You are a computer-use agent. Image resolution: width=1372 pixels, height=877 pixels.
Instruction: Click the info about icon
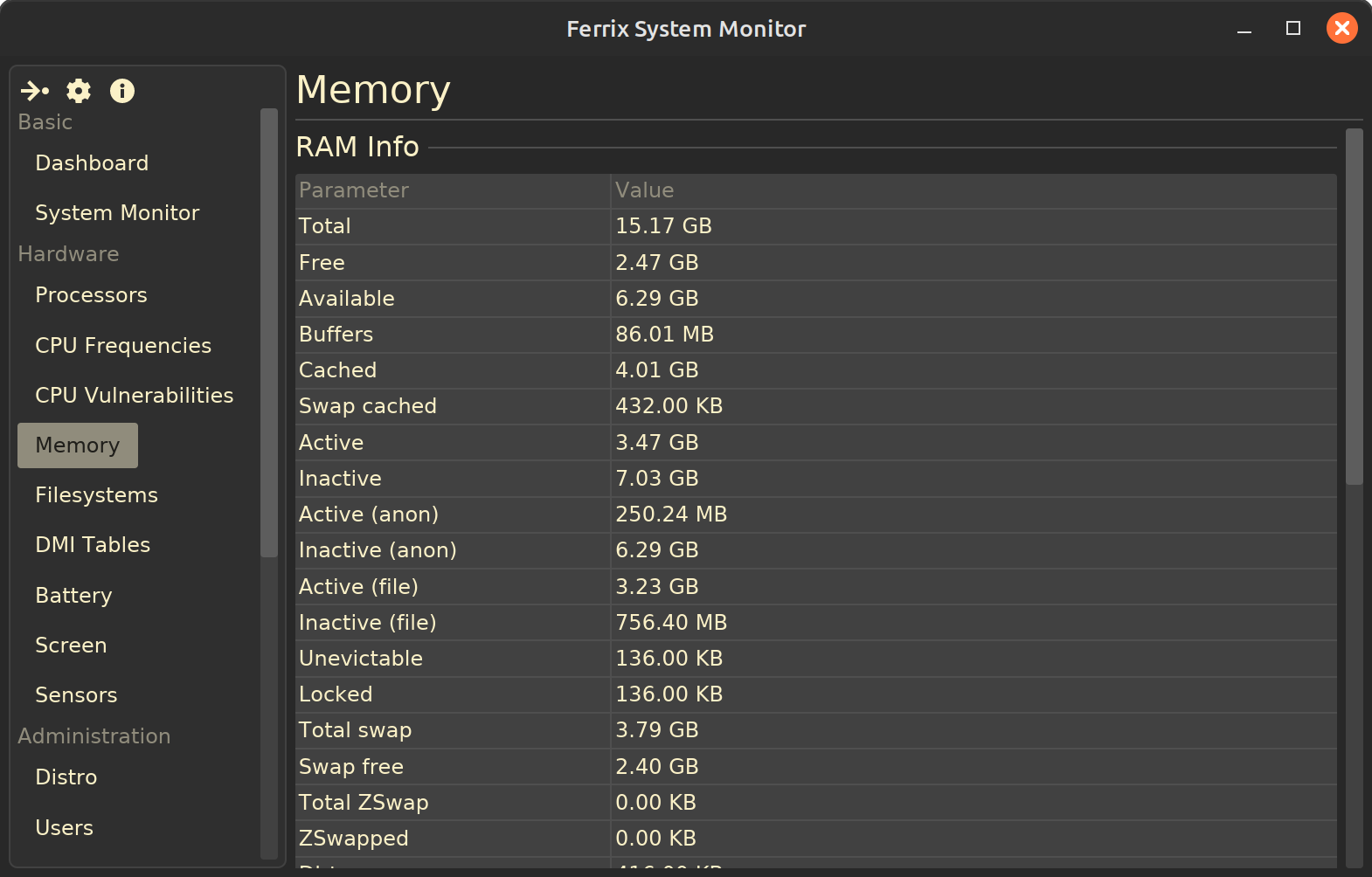coord(122,91)
